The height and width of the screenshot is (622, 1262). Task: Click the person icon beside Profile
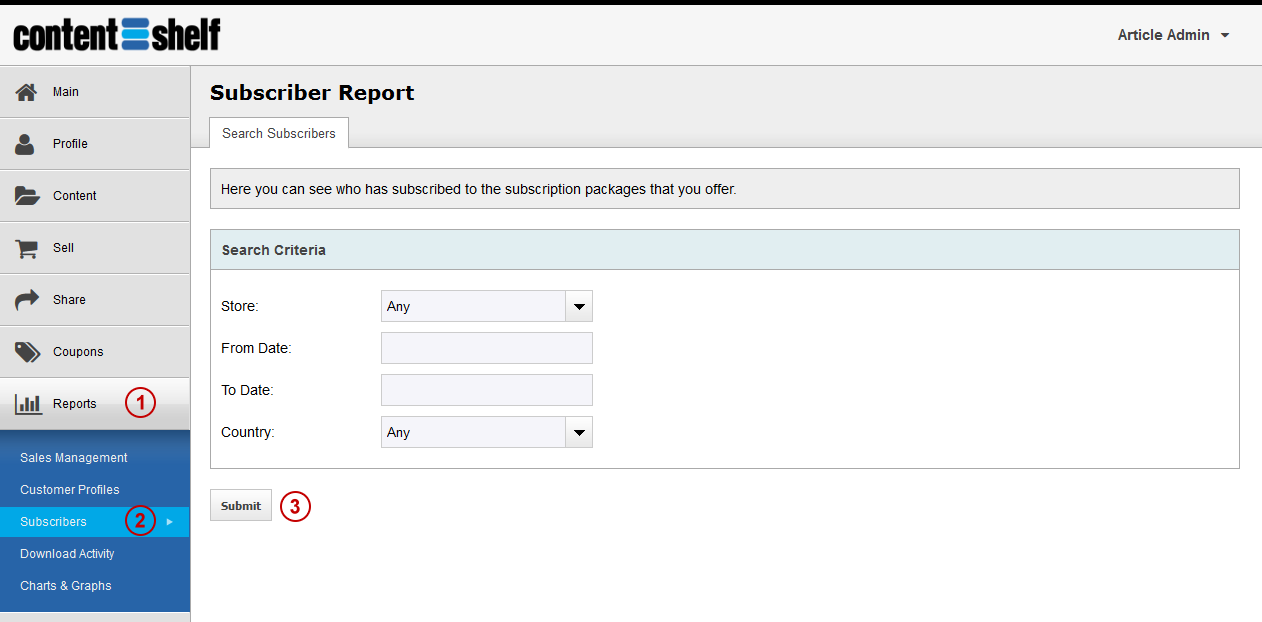pos(26,144)
